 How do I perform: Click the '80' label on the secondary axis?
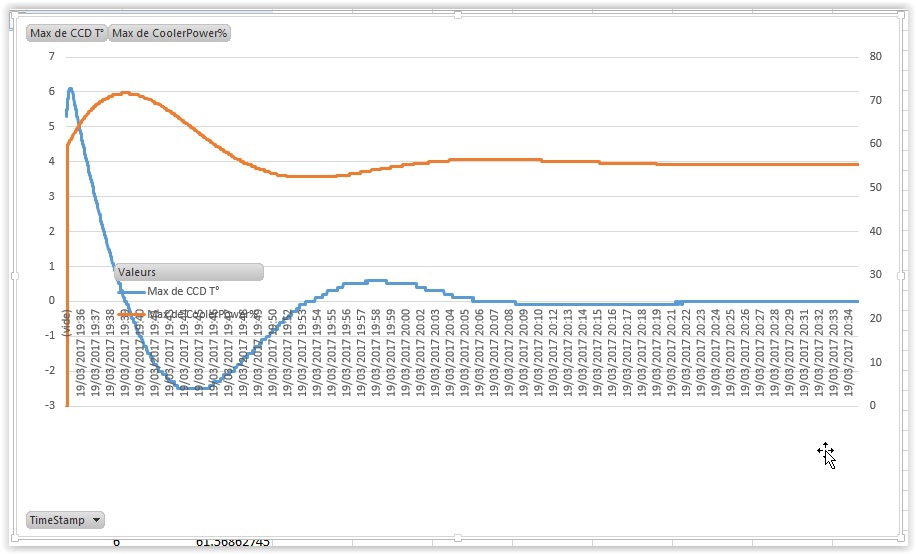(x=875, y=56)
